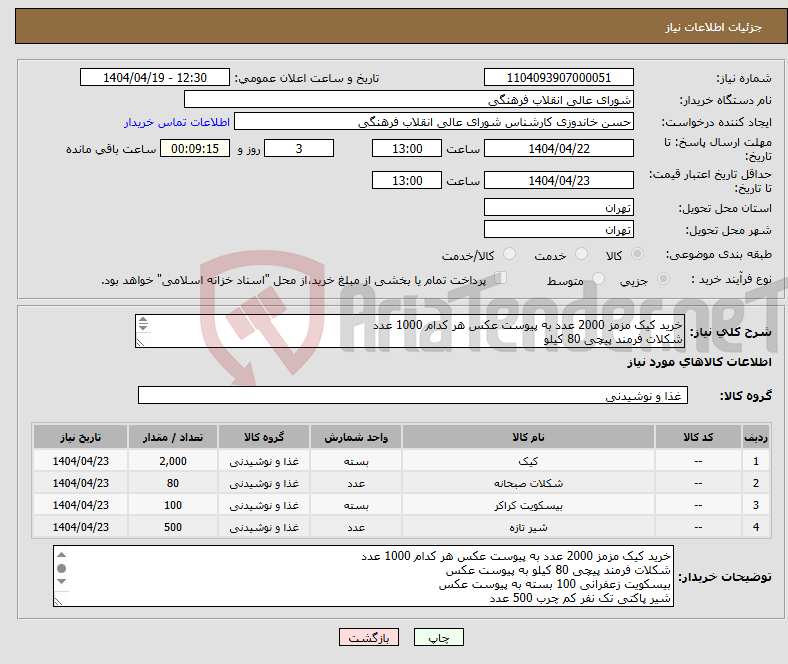Click unit بسته in کیک row
The height and width of the screenshot is (664, 788).
click(356, 461)
